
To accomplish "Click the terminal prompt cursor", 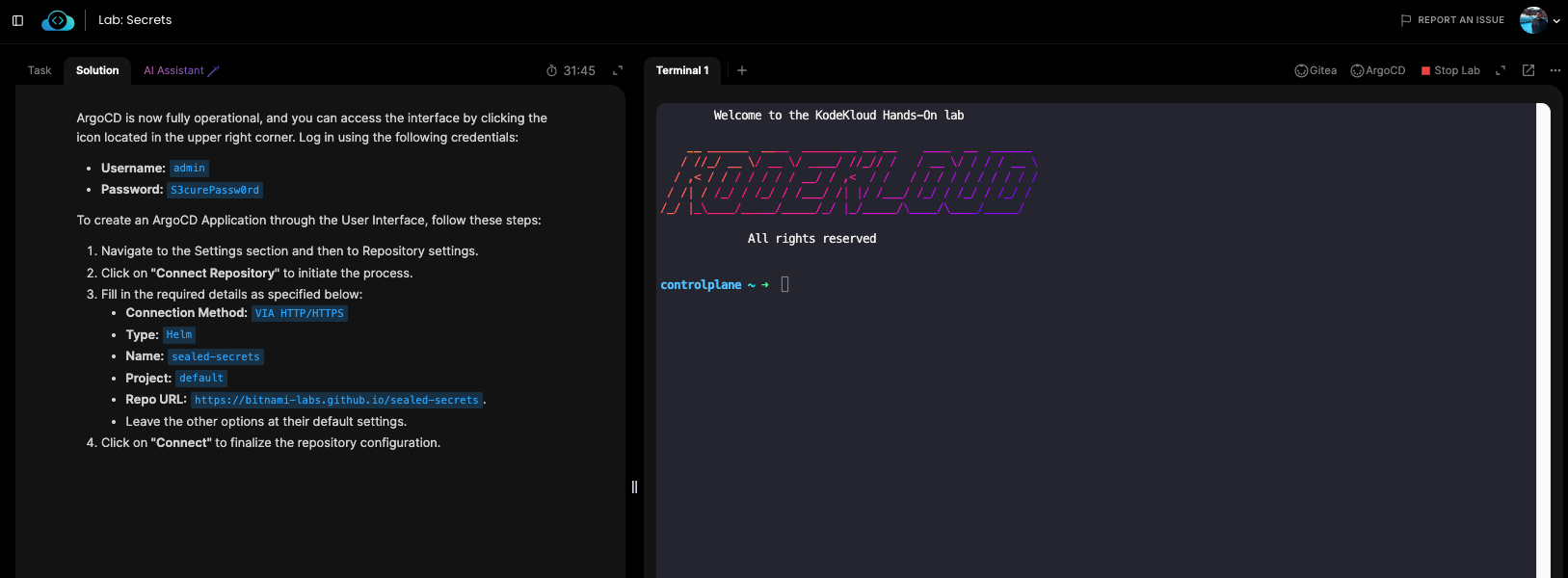I will click(x=784, y=284).
